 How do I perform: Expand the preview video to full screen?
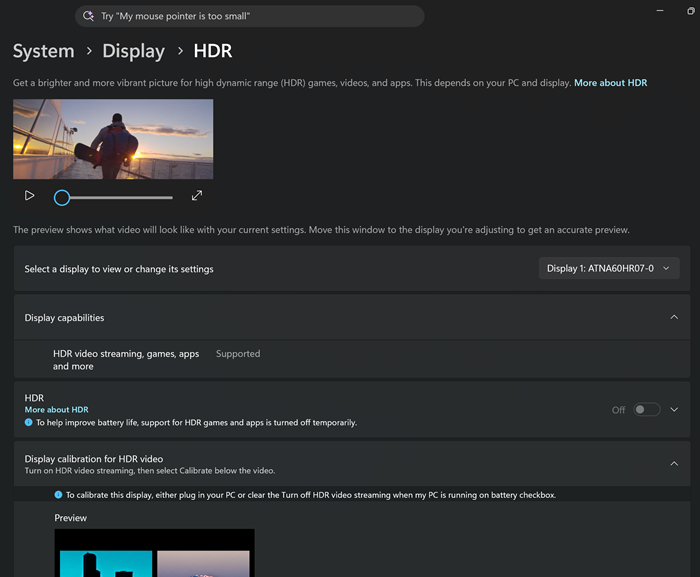pyautogui.click(x=197, y=196)
